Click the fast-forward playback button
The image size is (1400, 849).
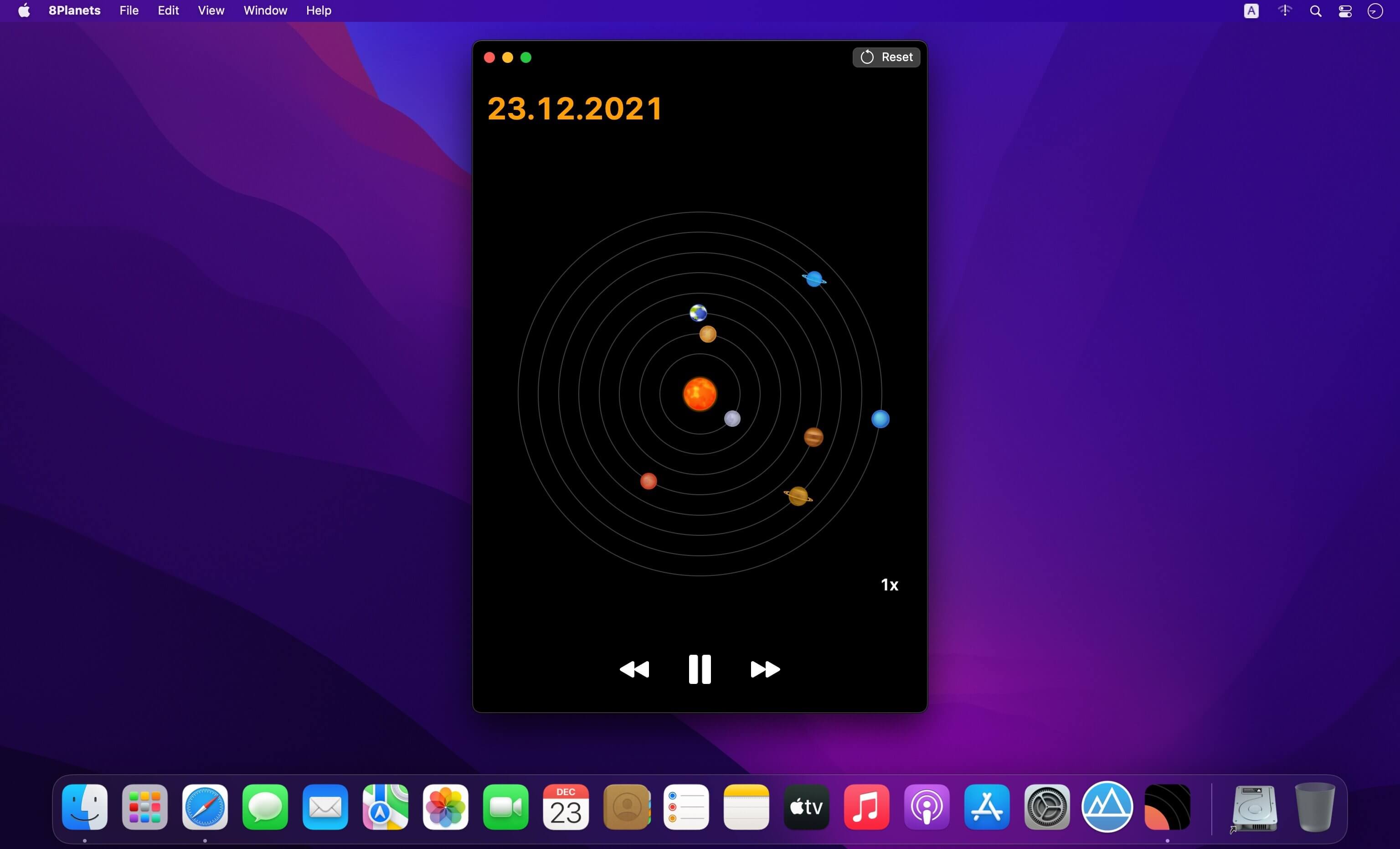(765, 669)
